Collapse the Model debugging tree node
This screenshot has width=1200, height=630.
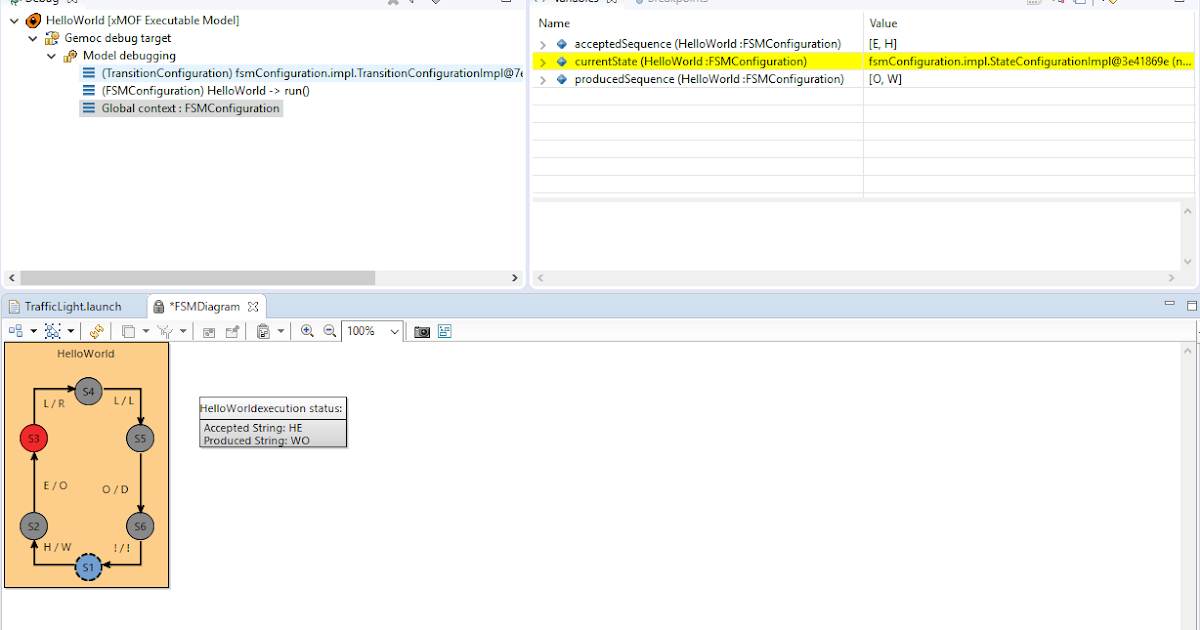pos(50,55)
